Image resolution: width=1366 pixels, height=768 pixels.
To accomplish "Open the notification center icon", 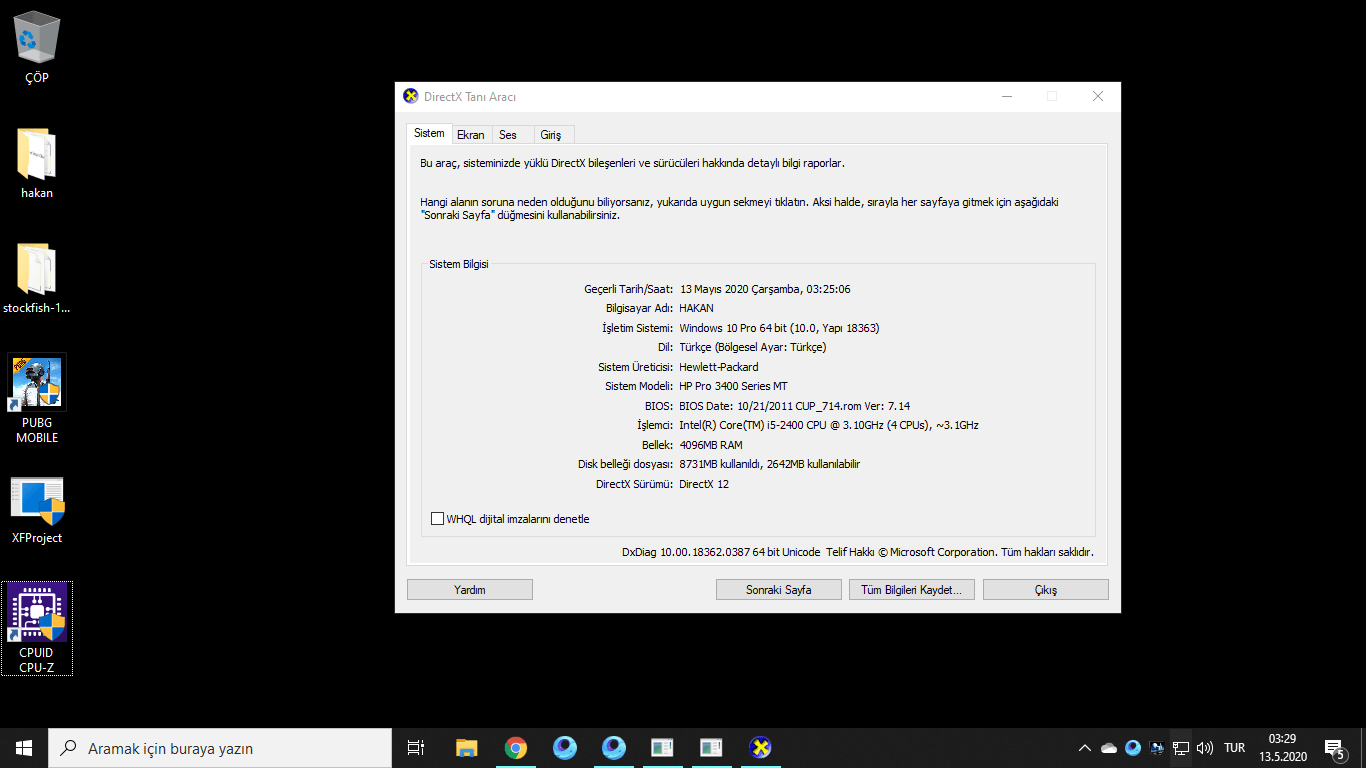I will point(1333,748).
